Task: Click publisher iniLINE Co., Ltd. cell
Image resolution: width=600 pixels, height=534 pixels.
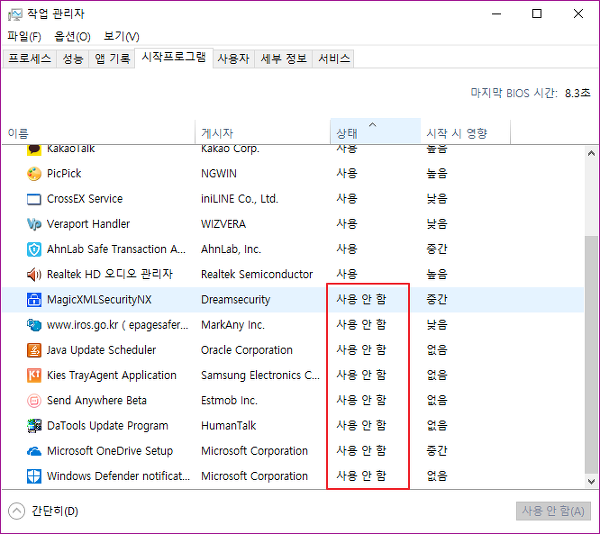Action: point(240,199)
